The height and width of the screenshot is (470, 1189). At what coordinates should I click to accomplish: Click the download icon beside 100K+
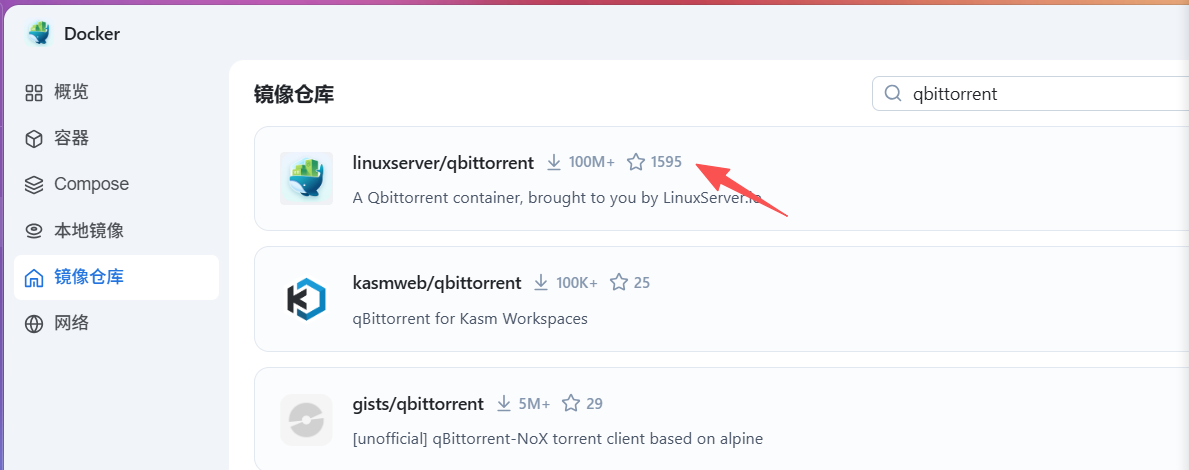pyautogui.click(x=541, y=283)
